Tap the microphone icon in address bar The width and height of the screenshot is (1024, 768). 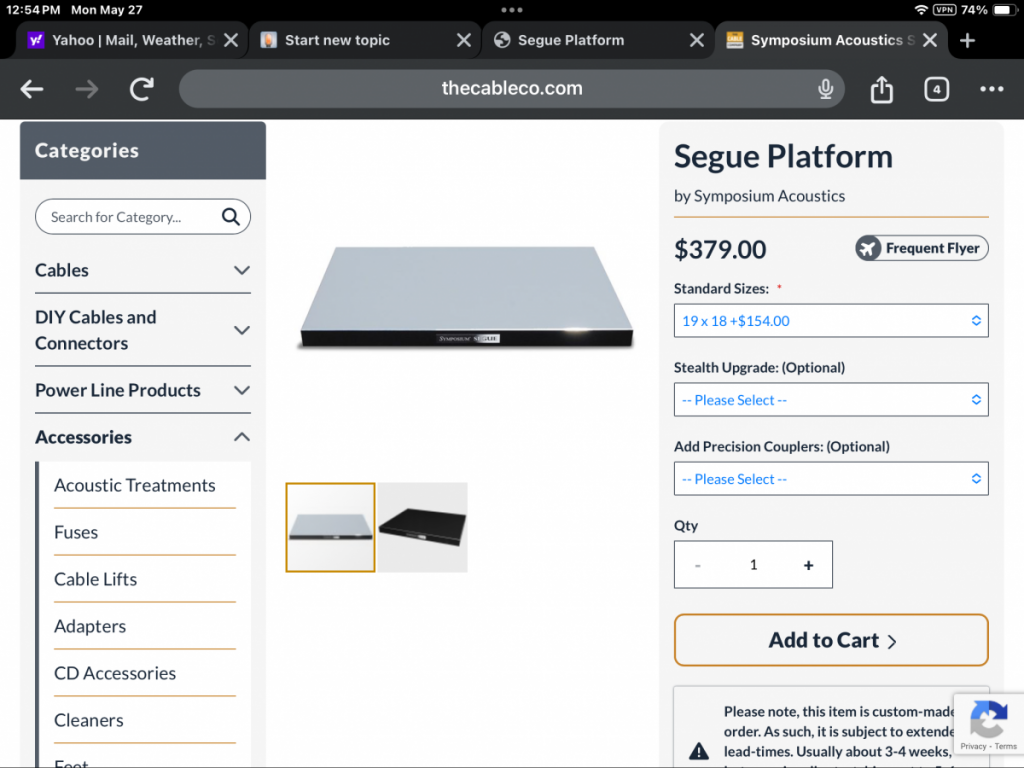click(x=825, y=89)
